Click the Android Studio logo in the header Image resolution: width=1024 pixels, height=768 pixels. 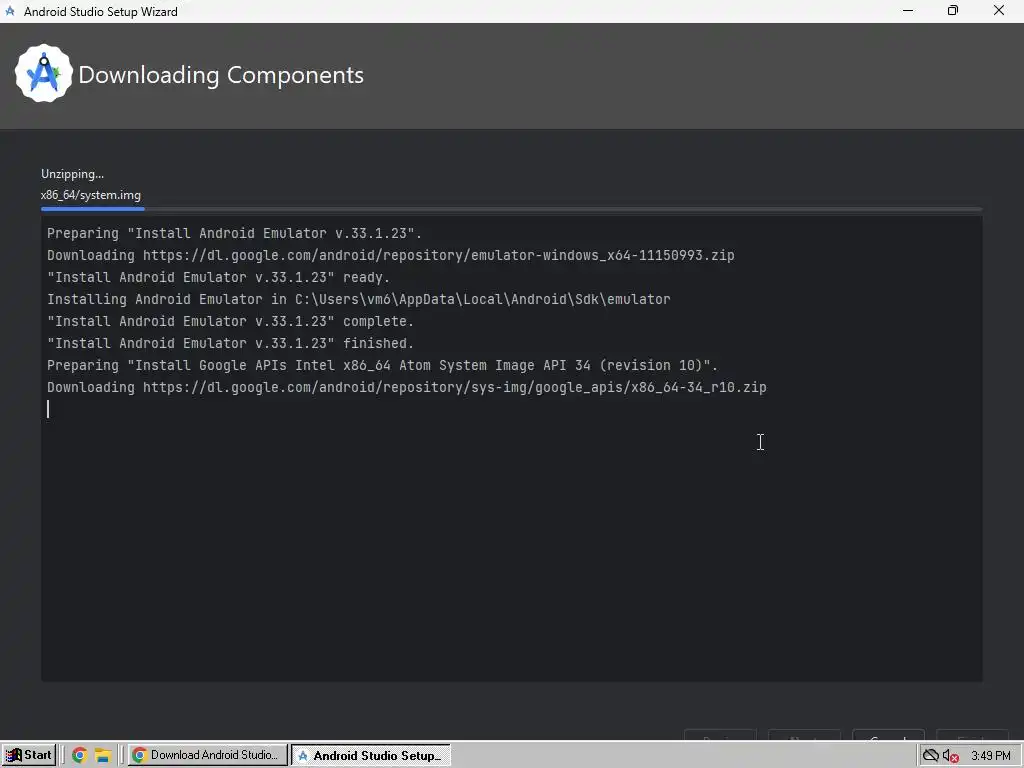click(44, 73)
